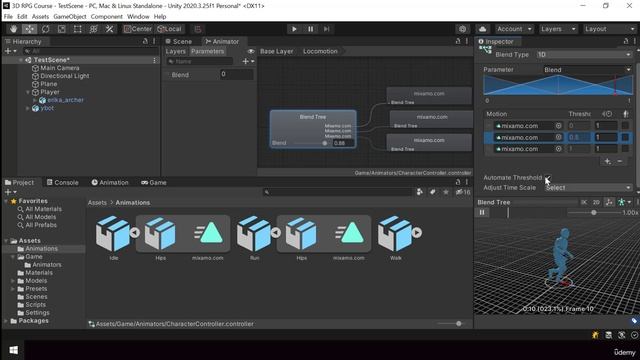Select the Move tool in toolbar
This screenshot has height=360, width=640.
point(29,29)
